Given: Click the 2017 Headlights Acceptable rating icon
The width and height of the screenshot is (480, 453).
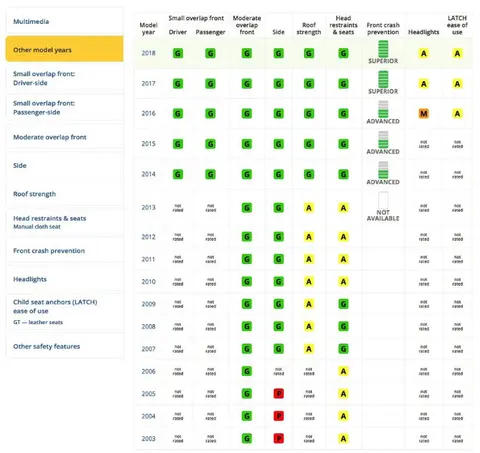Looking at the screenshot, I should pos(424,84).
